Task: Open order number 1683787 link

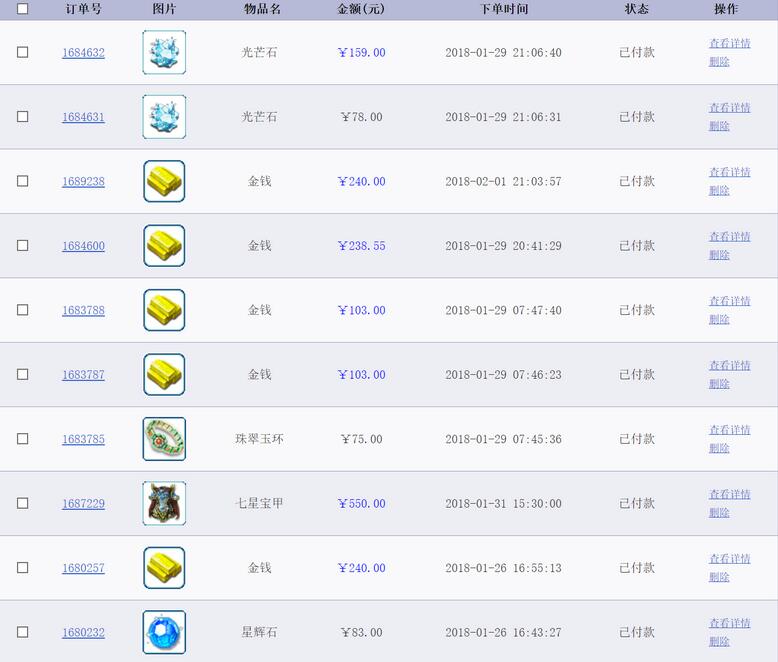Action: (83, 375)
